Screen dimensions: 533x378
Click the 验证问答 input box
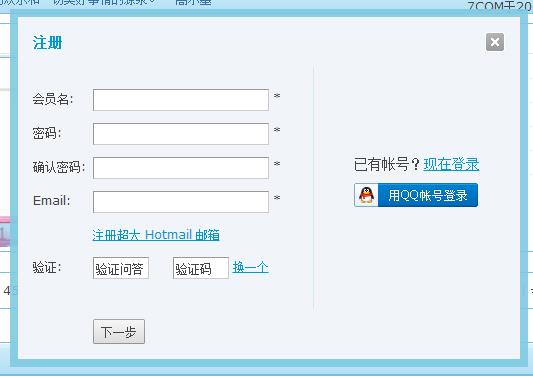click(x=121, y=268)
